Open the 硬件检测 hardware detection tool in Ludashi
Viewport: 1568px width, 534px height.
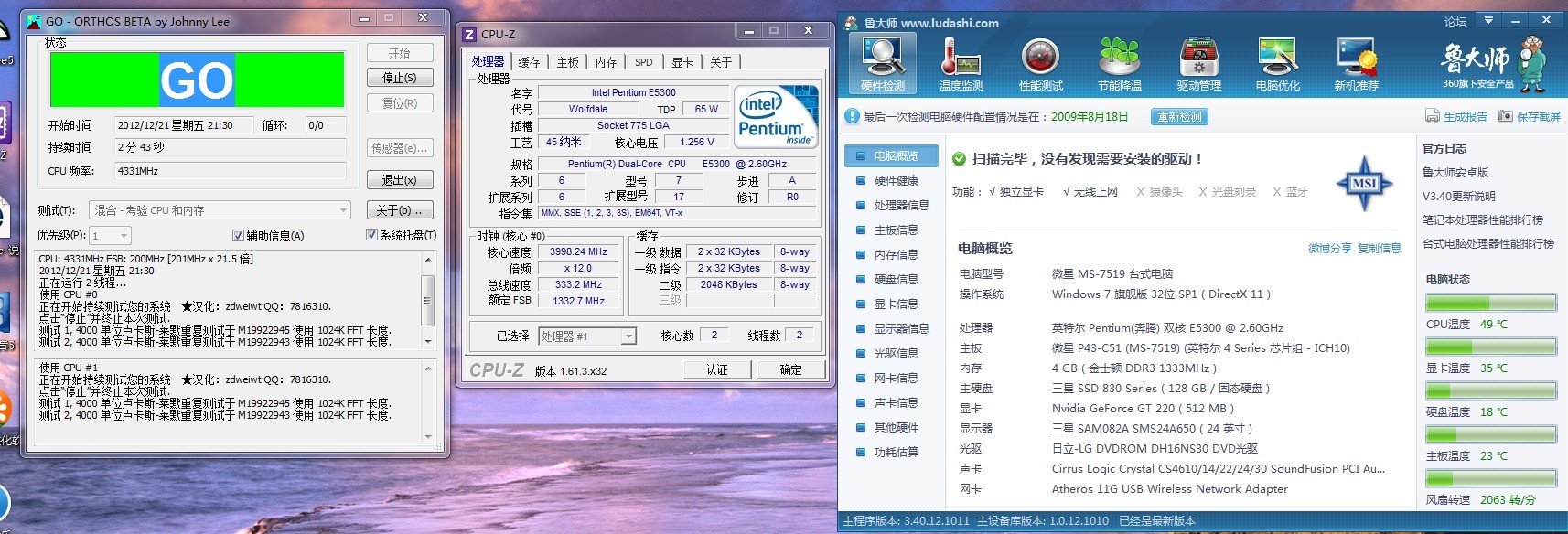tap(883, 63)
